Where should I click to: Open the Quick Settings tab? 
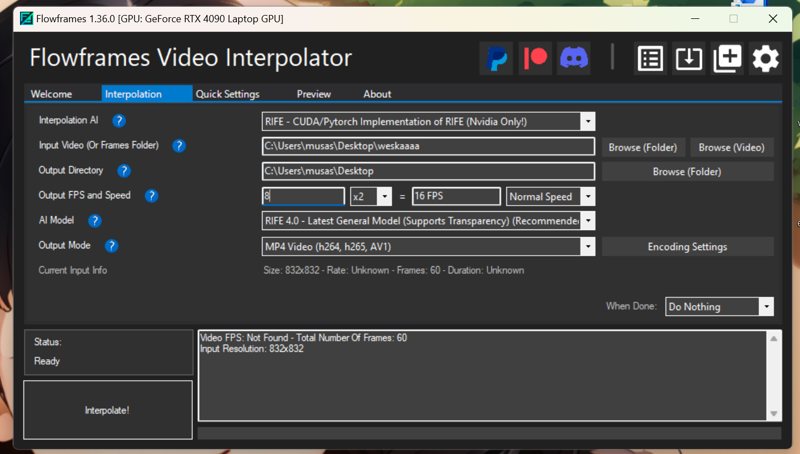(228, 94)
